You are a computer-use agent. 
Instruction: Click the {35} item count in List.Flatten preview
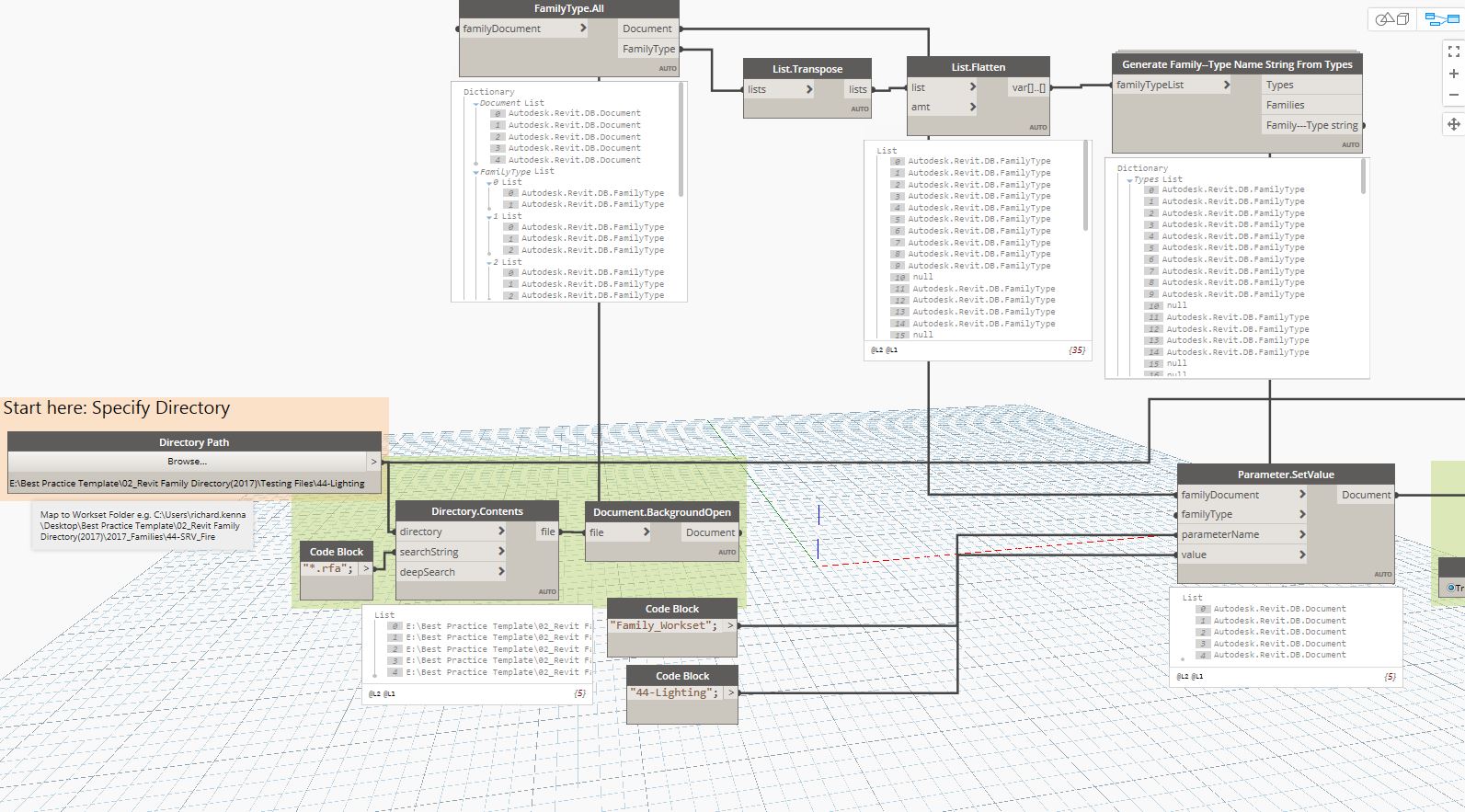[1077, 350]
